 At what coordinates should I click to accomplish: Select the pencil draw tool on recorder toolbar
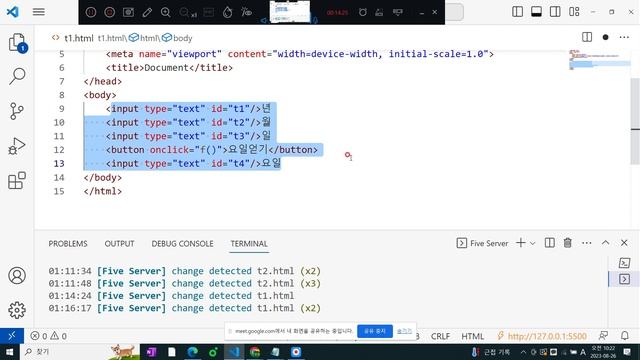147,12
